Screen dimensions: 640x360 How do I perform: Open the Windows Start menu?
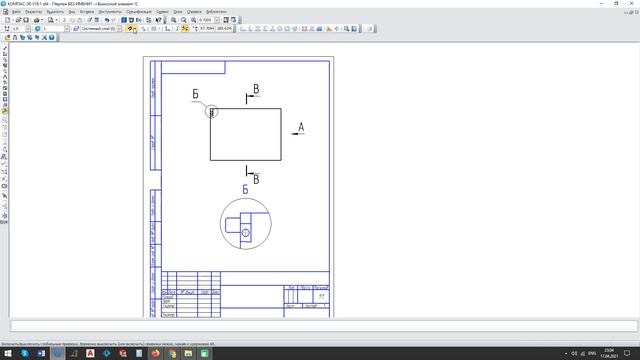(x=8, y=353)
